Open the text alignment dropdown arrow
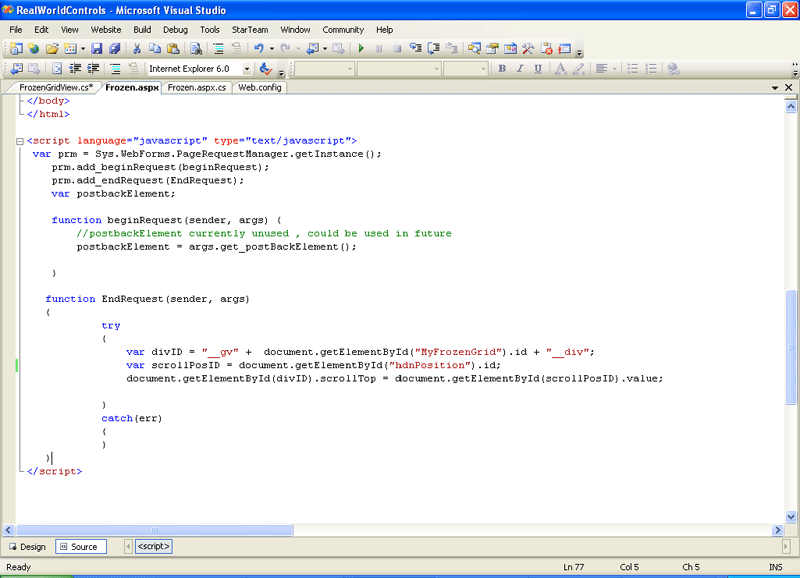This screenshot has width=800, height=578. coord(614,68)
